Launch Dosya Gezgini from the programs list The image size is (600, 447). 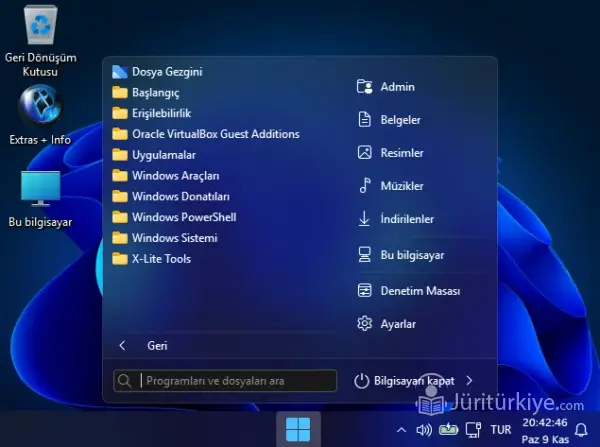point(166,71)
